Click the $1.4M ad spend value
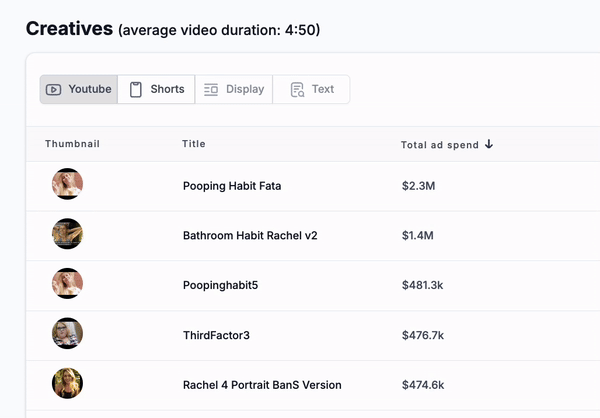This screenshot has width=600, height=418. pos(417,235)
